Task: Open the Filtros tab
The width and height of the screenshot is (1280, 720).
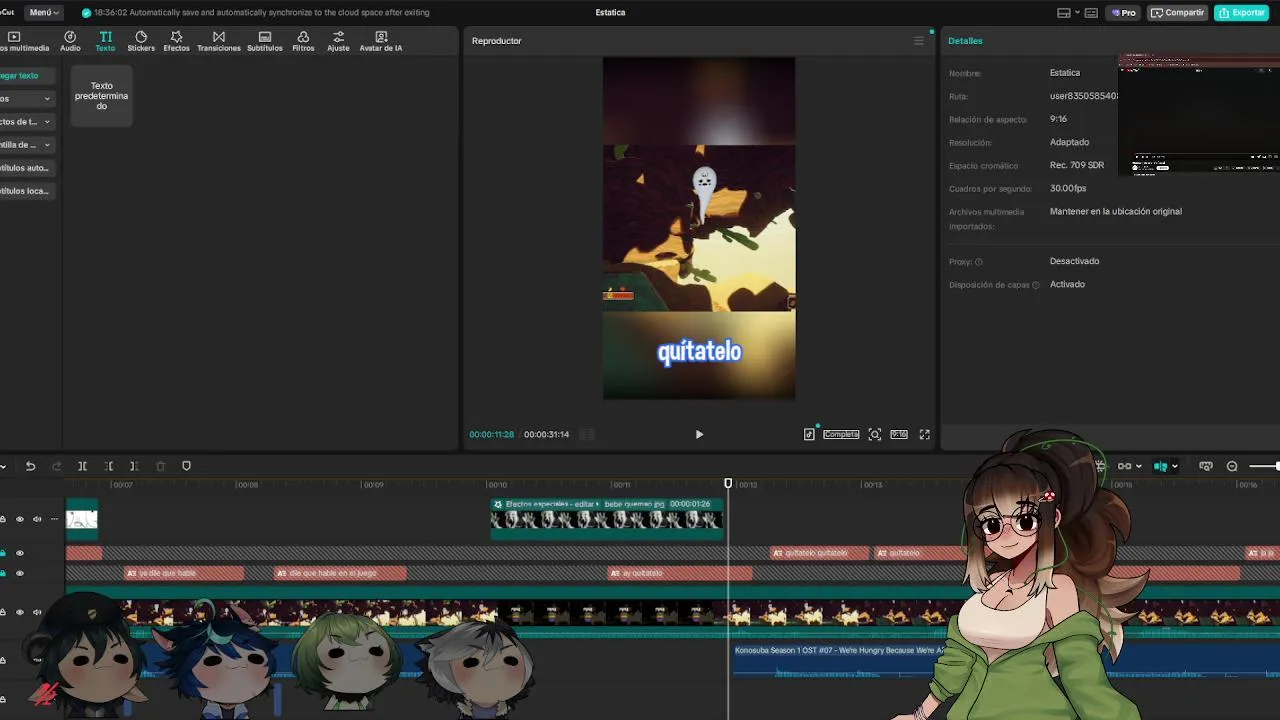Action: point(303,41)
